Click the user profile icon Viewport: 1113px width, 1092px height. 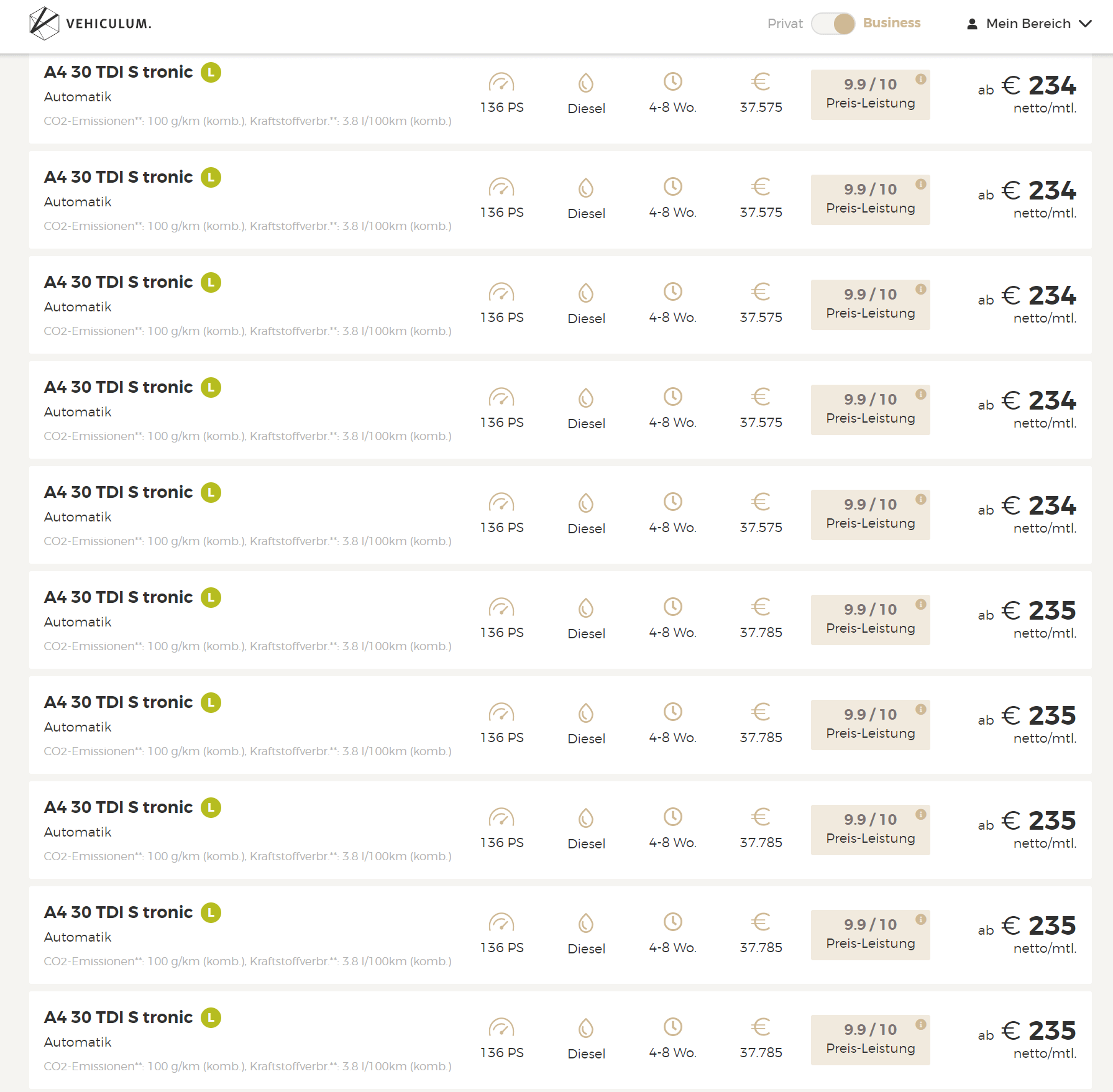click(x=972, y=24)
